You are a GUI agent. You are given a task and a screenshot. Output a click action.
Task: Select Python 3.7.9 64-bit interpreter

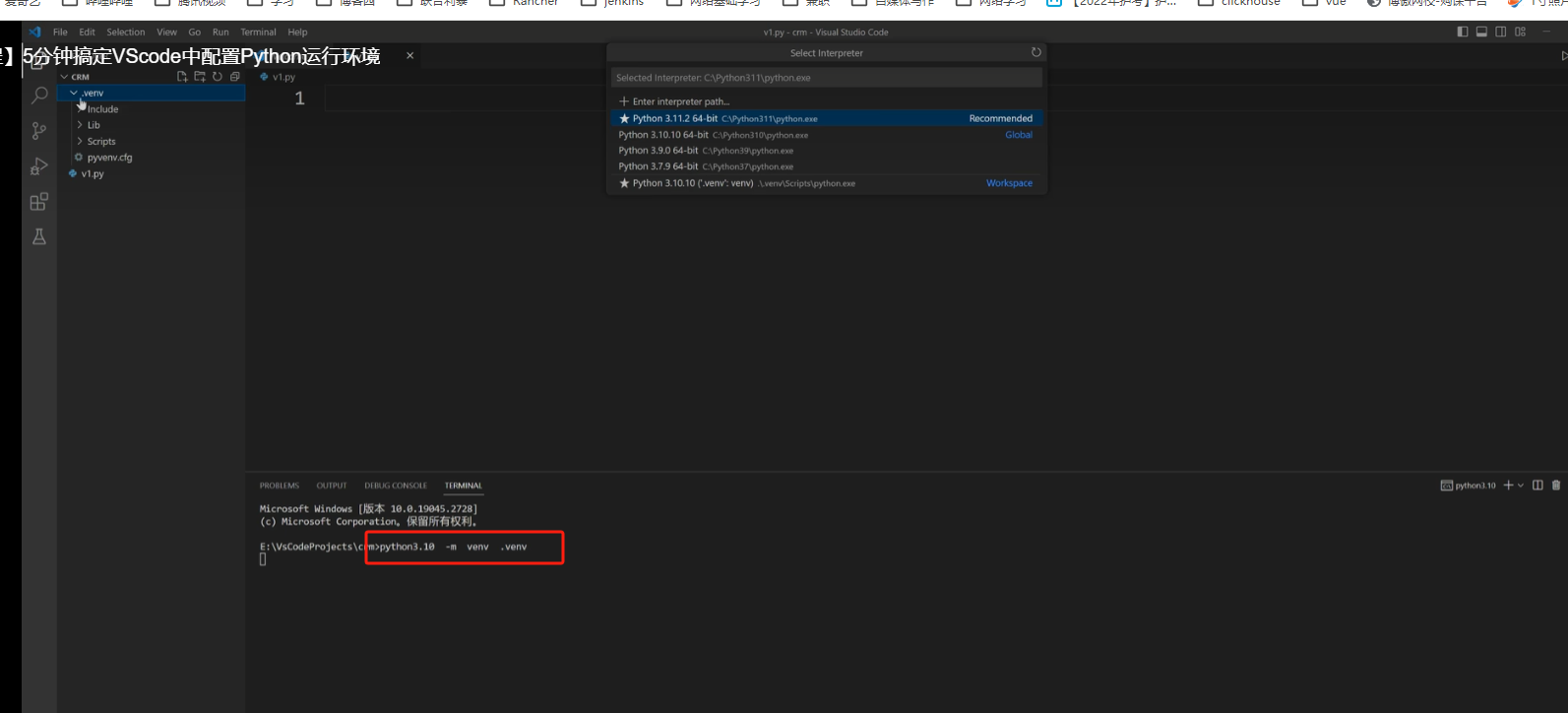[x=827, y=166]
